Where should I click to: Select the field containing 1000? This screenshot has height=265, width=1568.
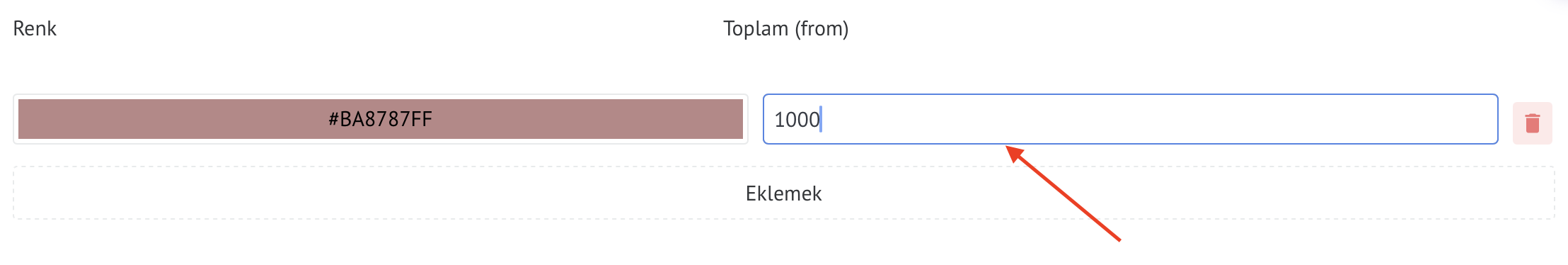1131,119
